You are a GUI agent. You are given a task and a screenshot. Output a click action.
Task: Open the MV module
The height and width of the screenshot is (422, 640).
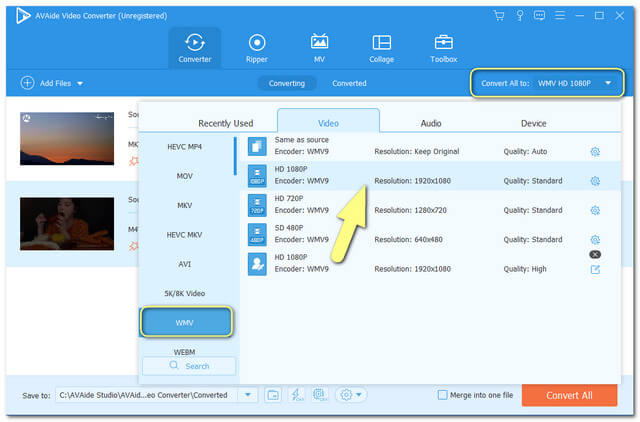(319, 48)
